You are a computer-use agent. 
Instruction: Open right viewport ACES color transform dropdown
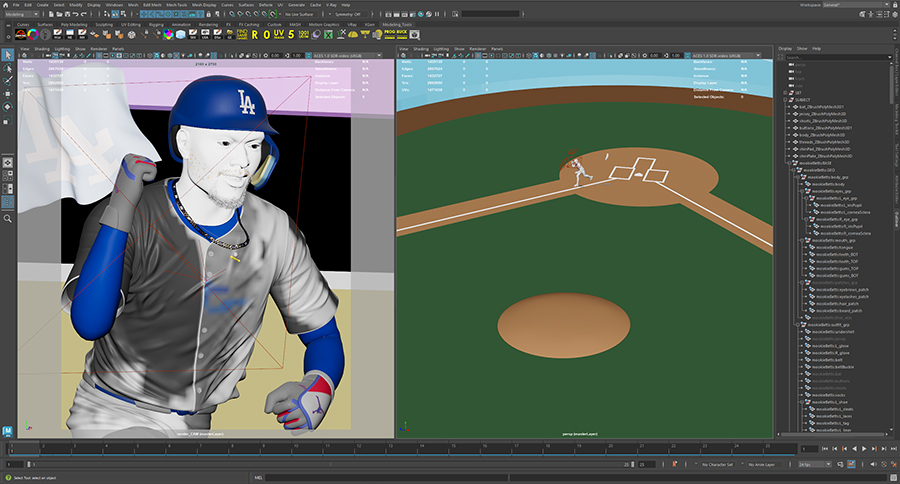click(x=726, y=56)
